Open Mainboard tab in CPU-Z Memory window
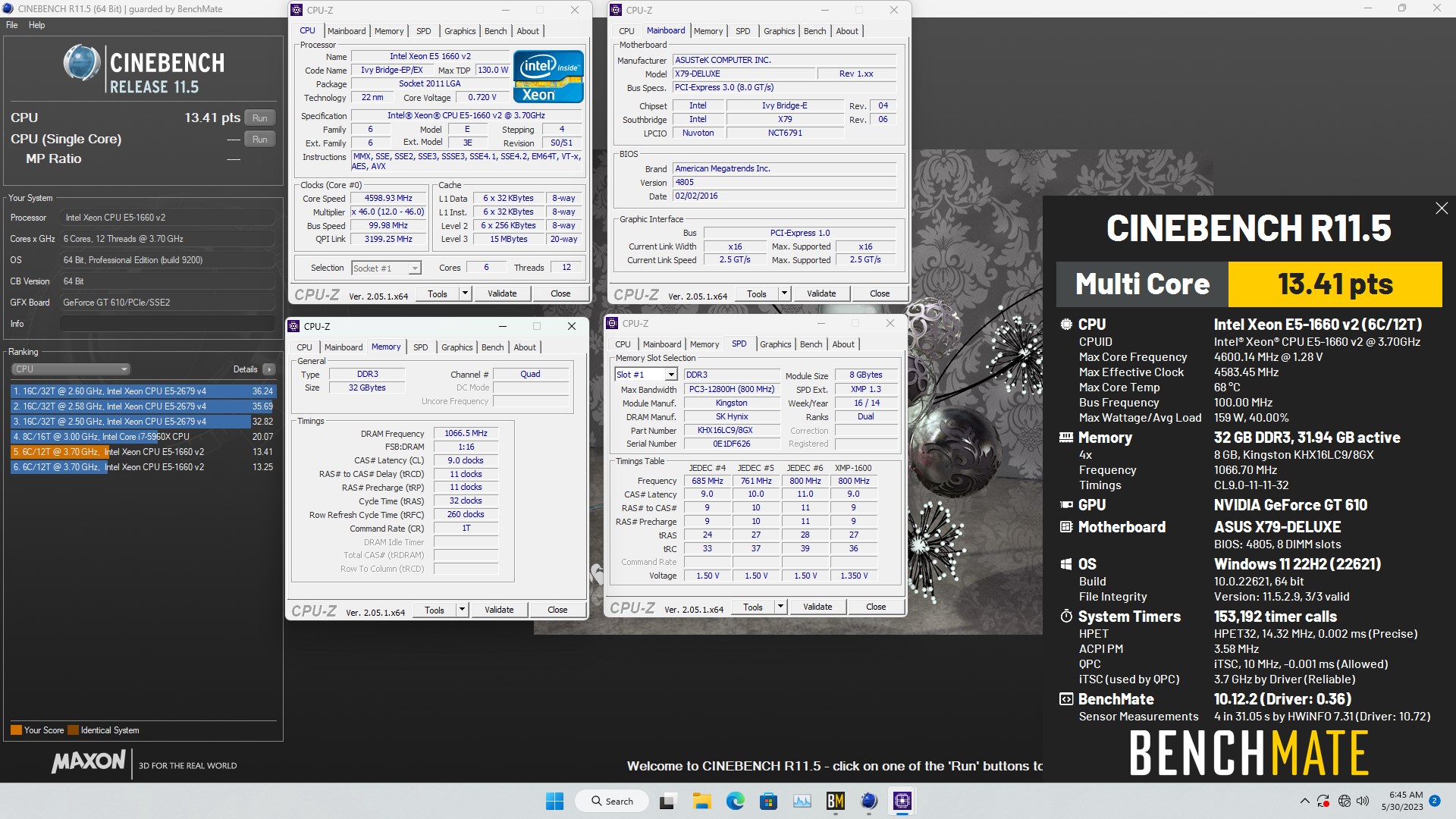Viewport: 1456px width, 819px height. (344, 347)
